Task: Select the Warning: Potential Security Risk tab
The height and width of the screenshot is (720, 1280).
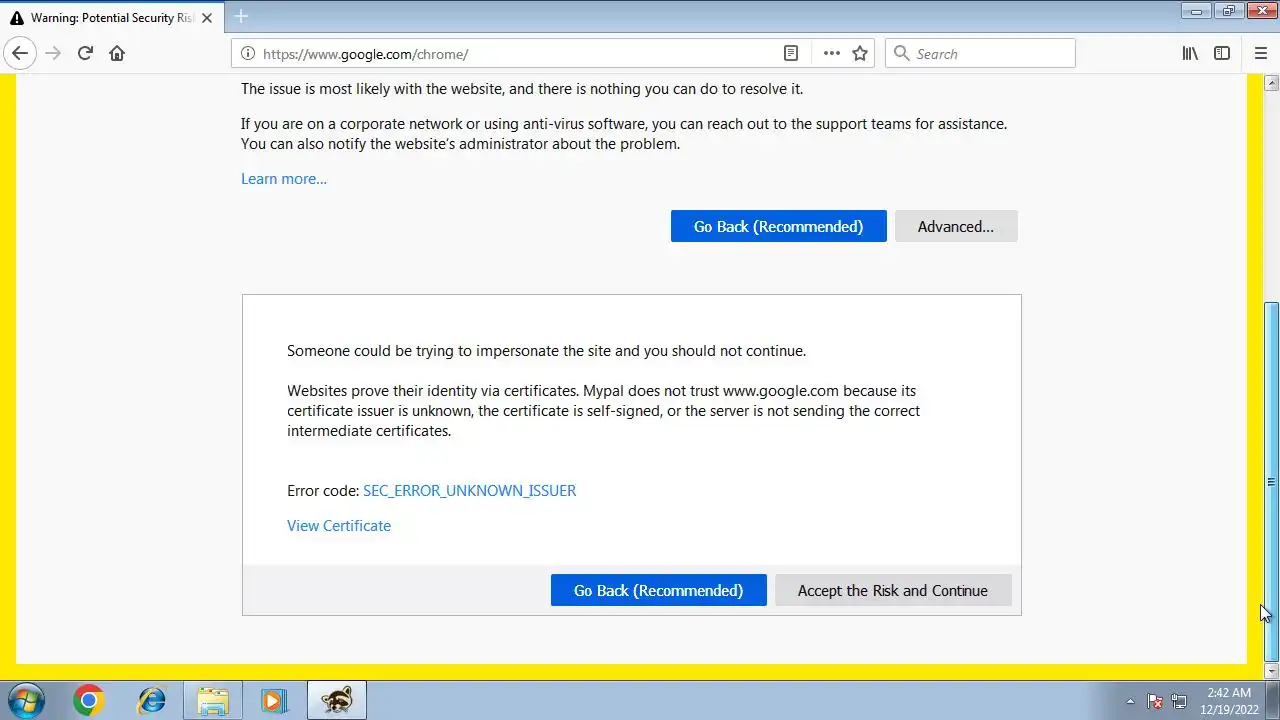Action: 110,17
